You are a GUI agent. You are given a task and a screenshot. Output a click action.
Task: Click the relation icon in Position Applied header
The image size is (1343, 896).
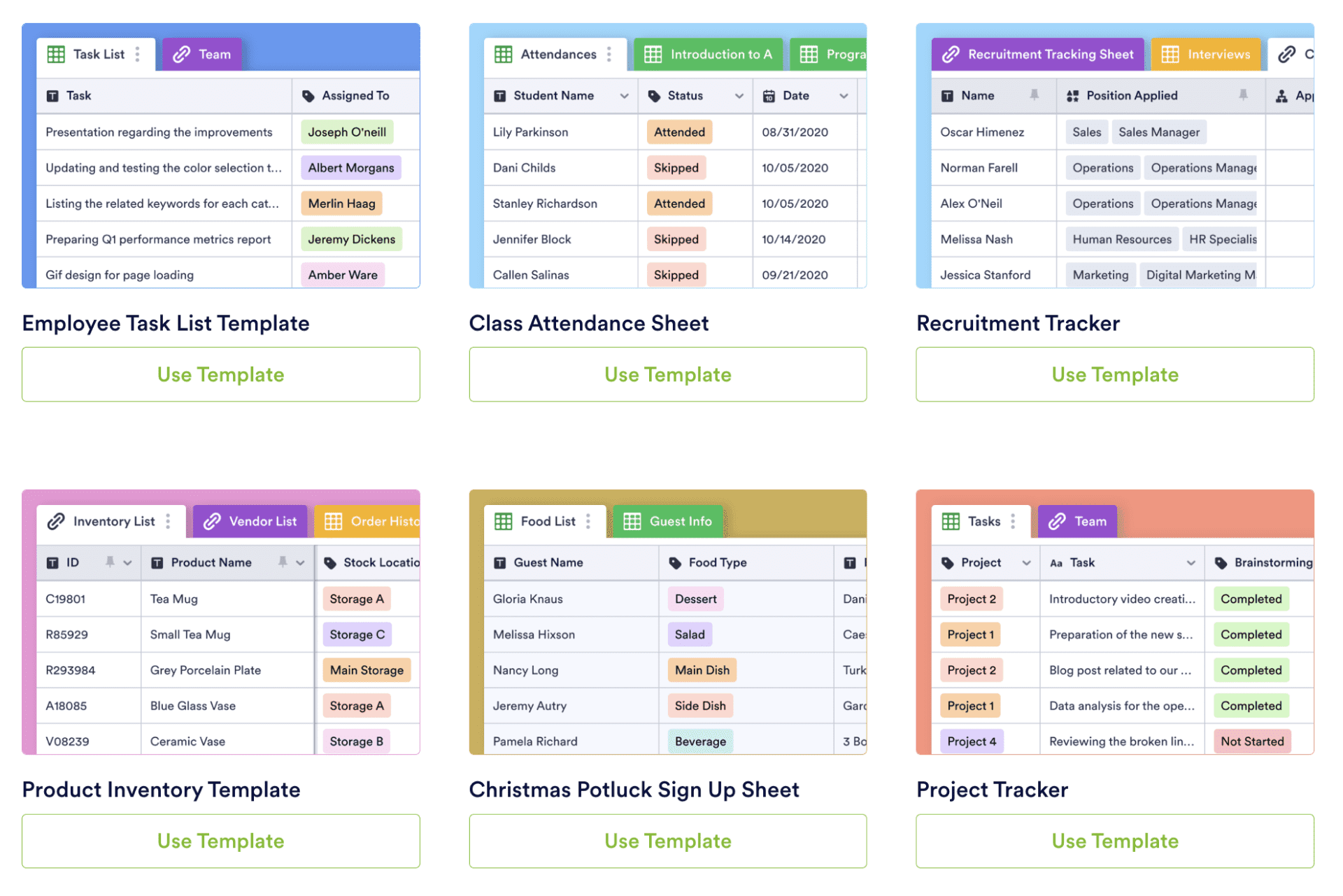1072,96
